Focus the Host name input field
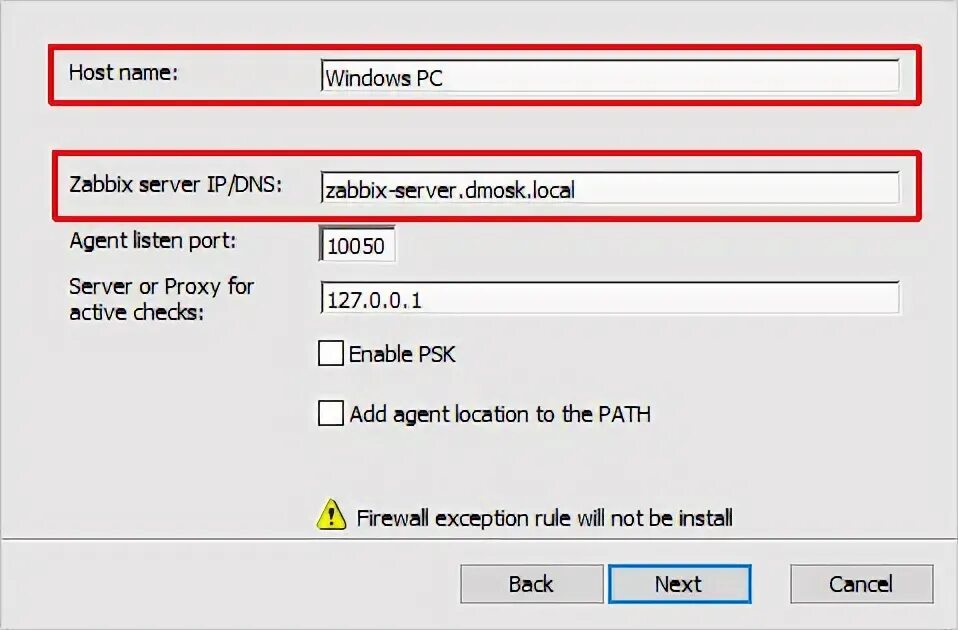Viewport: 958px width, 630px height. click(610, 76)
